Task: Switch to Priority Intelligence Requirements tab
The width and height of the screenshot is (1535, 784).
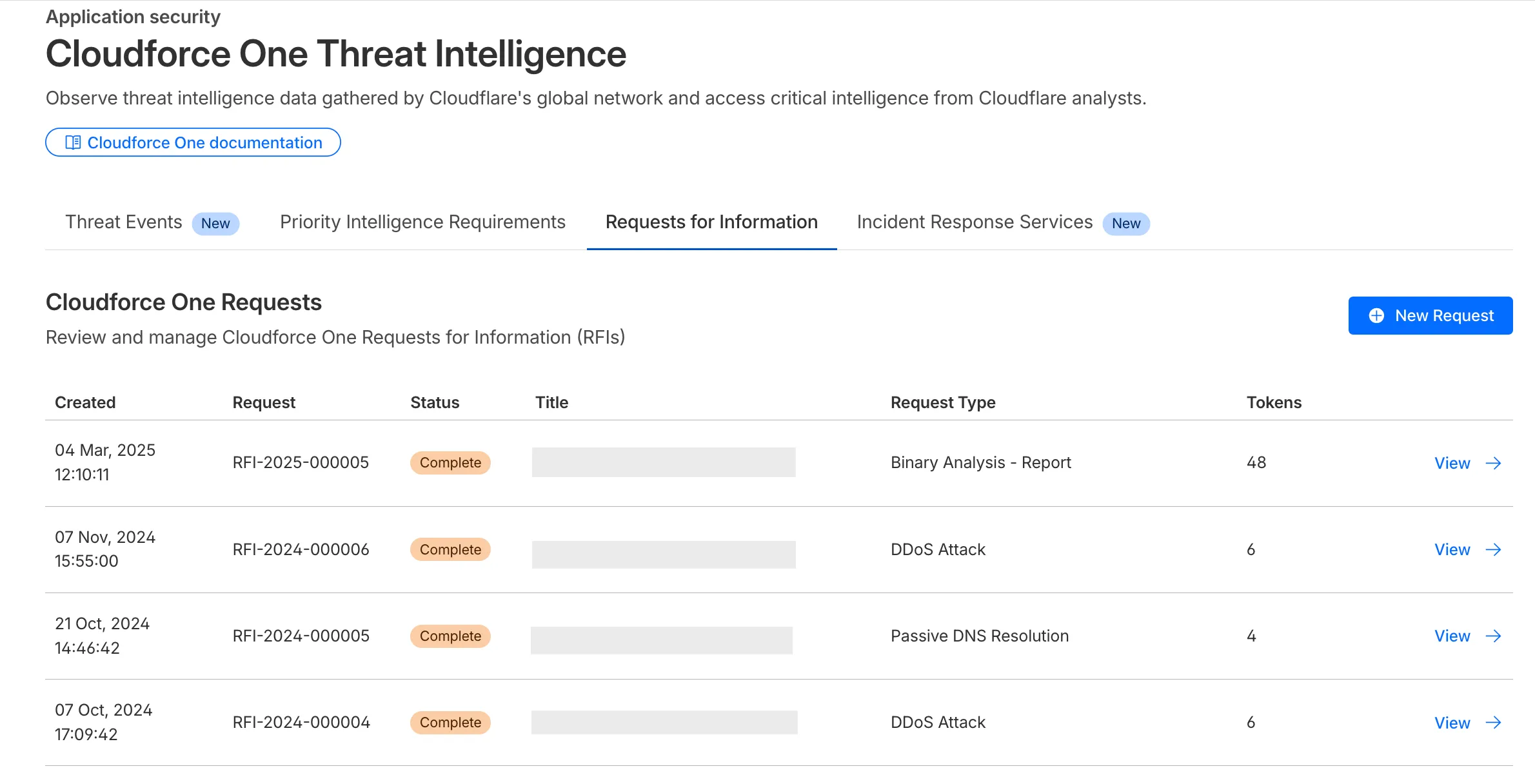Action: tap(422, 222)
